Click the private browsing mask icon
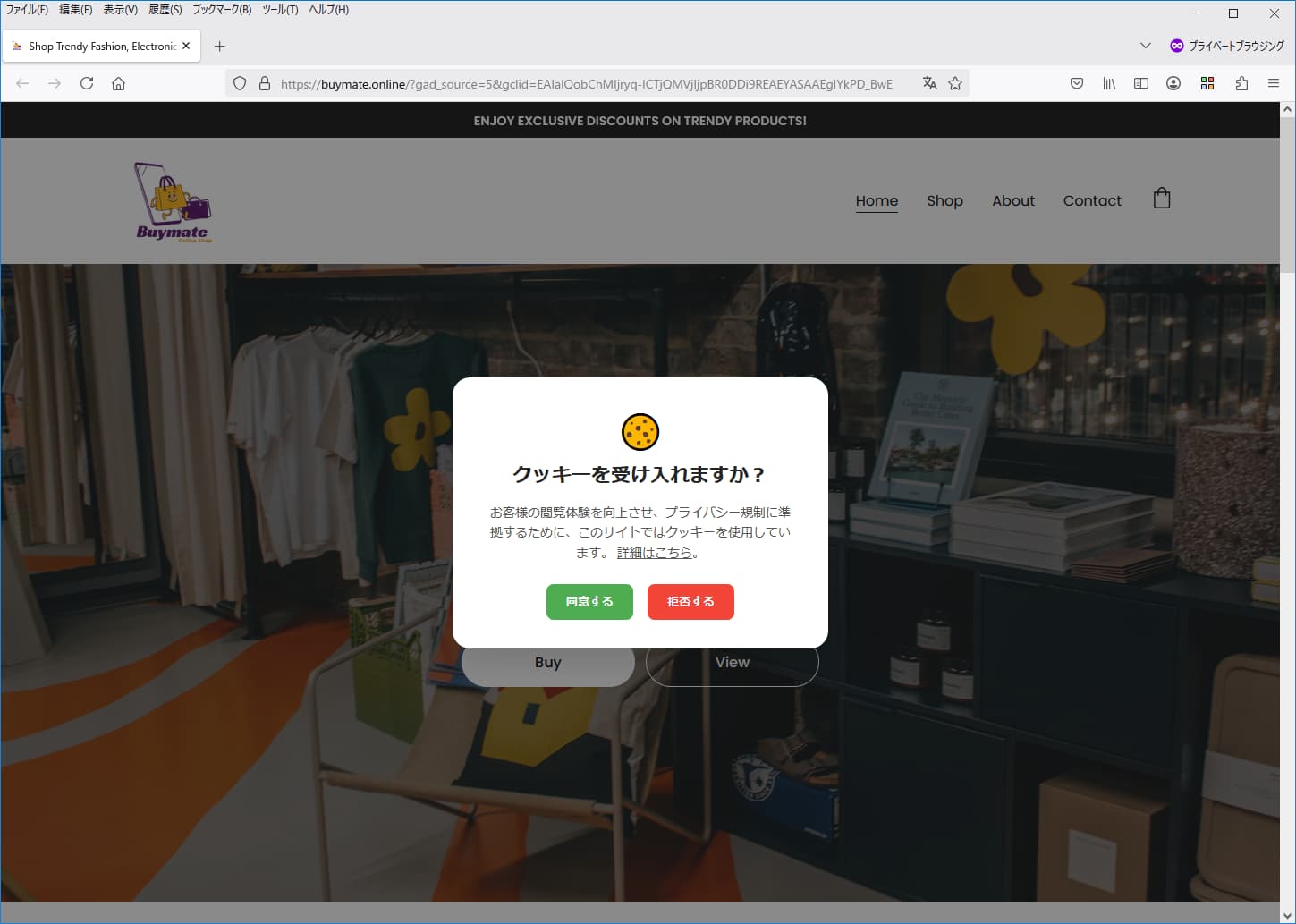Screen dimensions: 1296x924 tap(1177, 46)
